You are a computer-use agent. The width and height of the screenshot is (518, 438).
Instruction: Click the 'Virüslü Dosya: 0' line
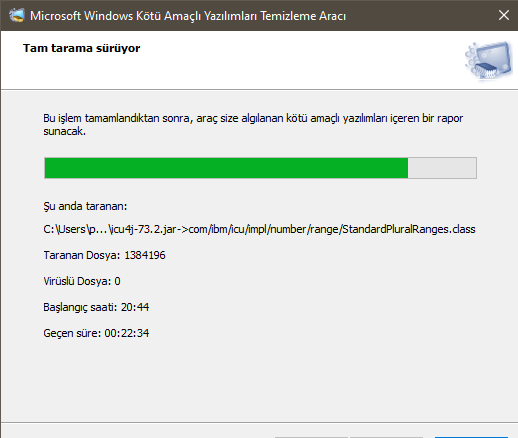tap(82, 281)
